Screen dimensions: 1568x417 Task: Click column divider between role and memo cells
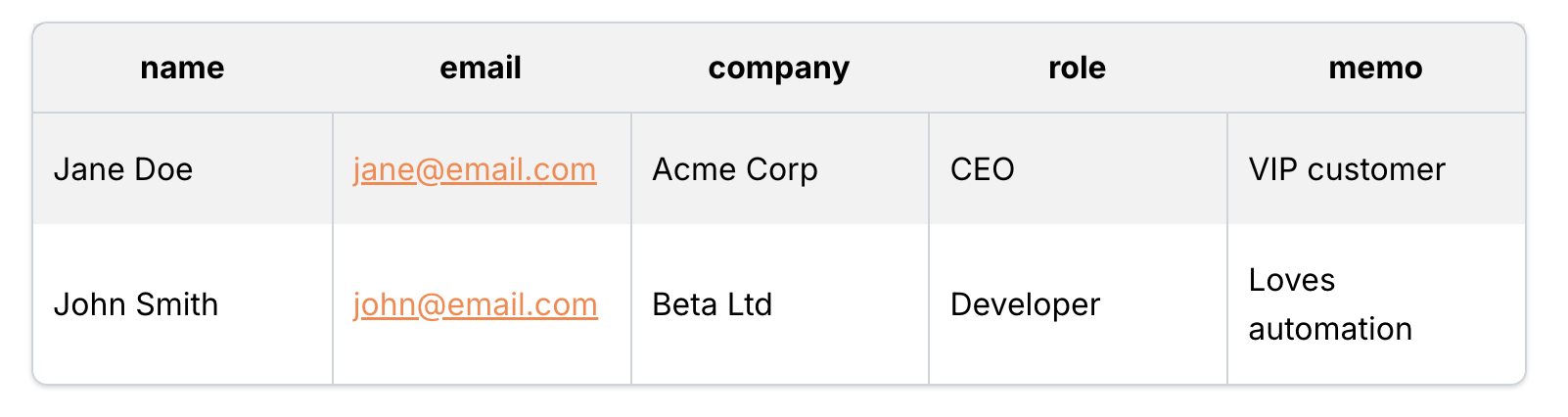pyautogui.click(x=1227, y=249)
